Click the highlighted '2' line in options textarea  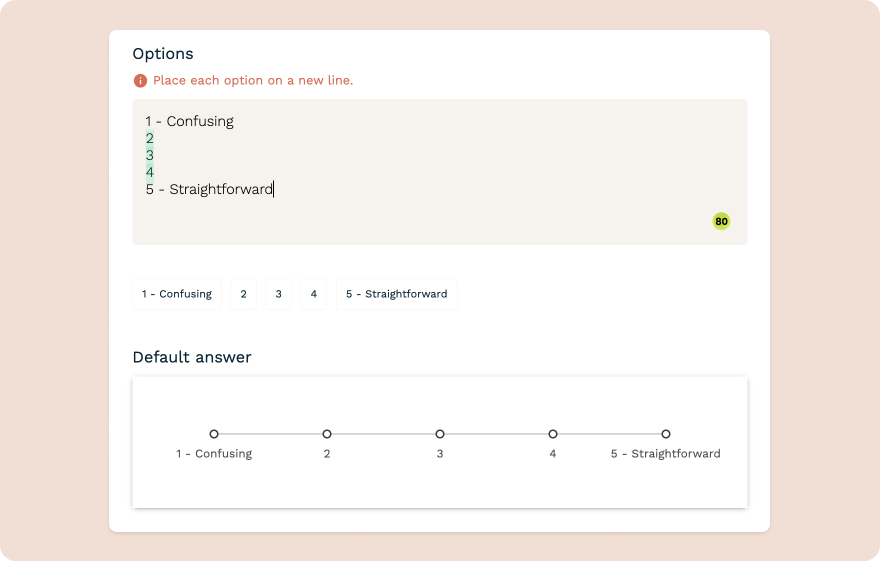(x=150, y=138)
